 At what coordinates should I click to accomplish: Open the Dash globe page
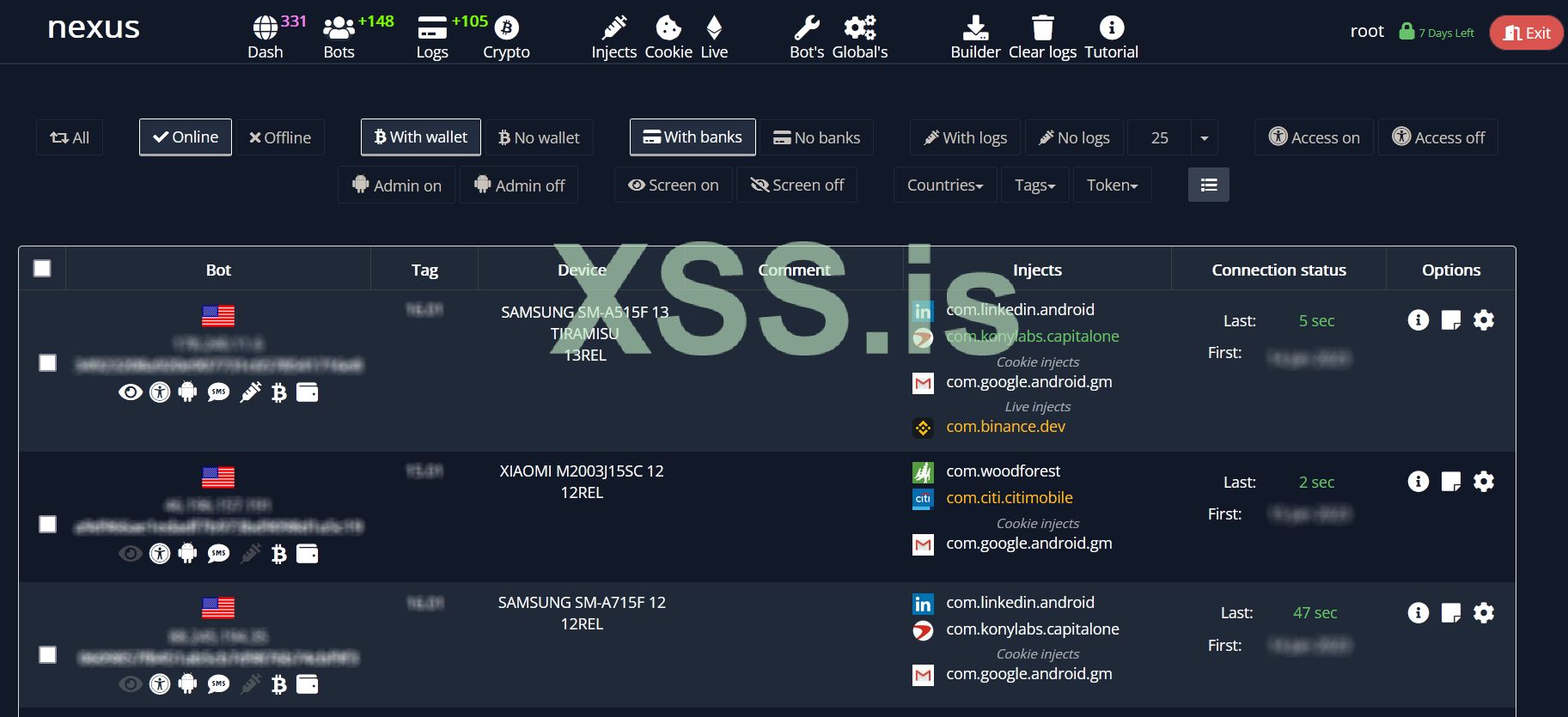click(265, 38)
